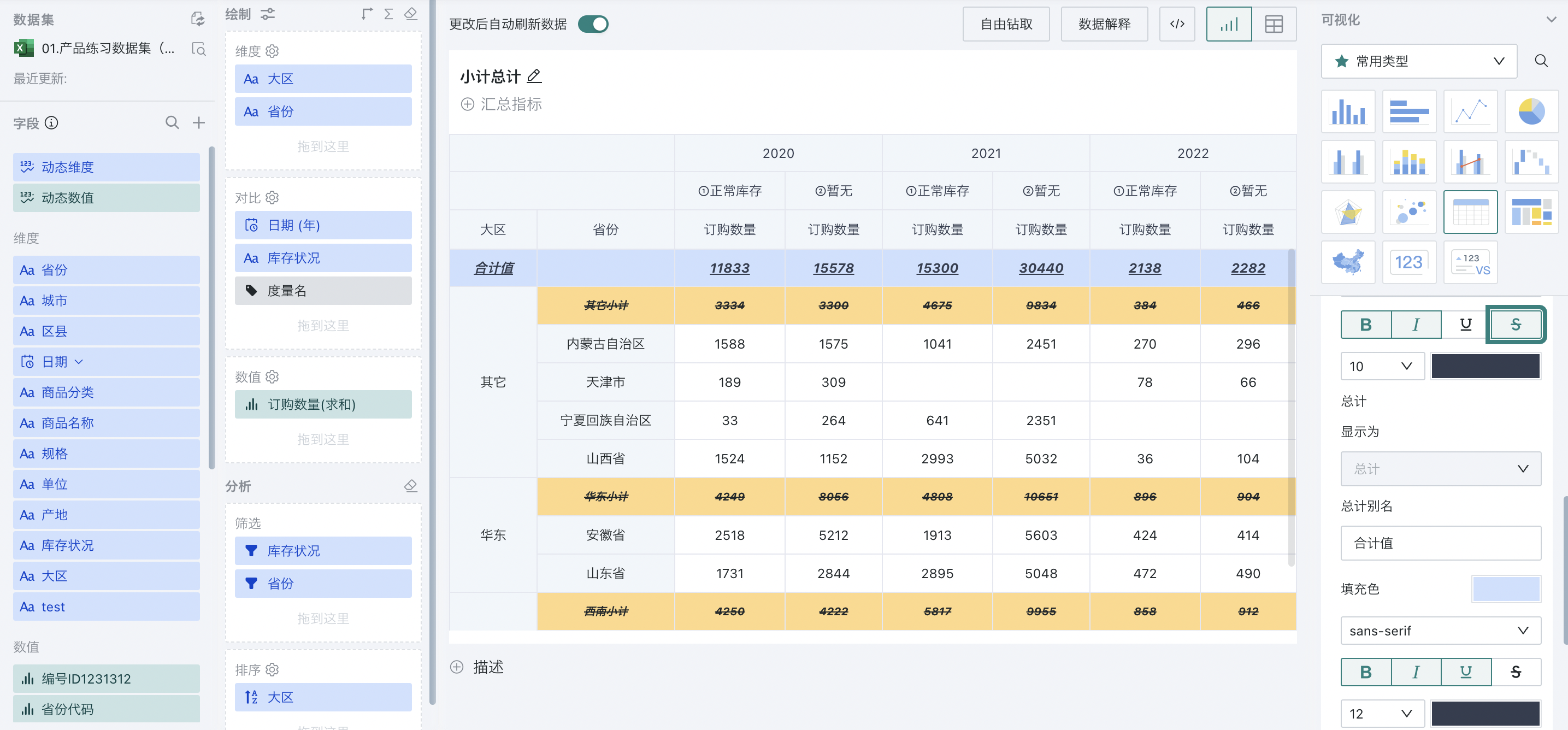Click the field info icon
The width and height of the screenshot is (1568, 730).
click(x=52, y=123)
